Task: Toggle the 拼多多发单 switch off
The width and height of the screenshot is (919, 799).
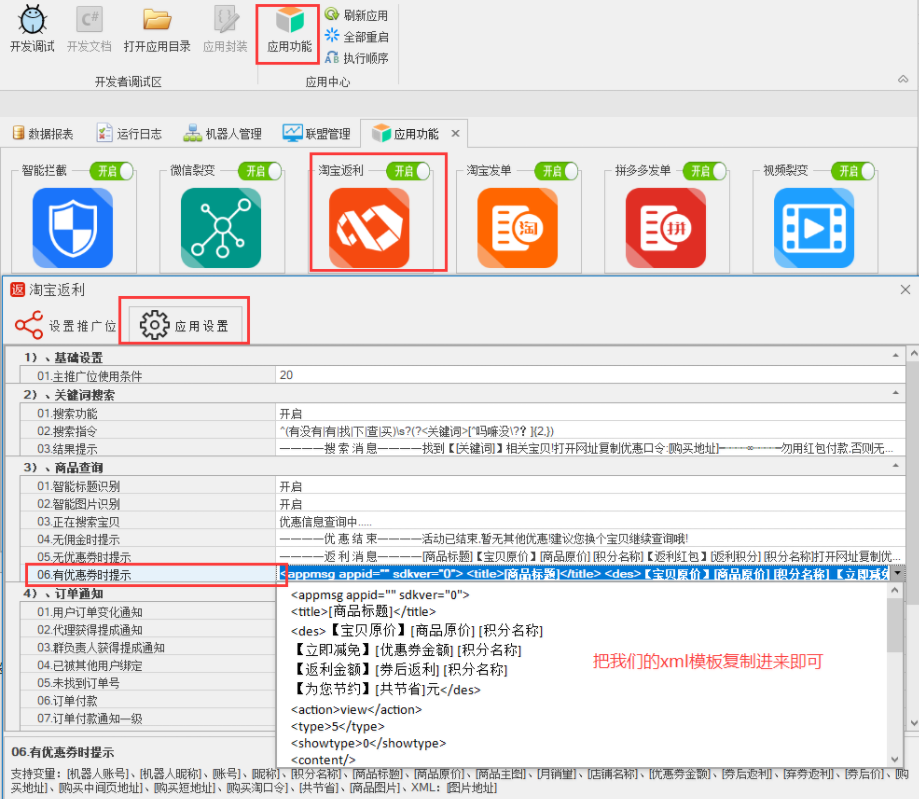Action: point(705,171)
